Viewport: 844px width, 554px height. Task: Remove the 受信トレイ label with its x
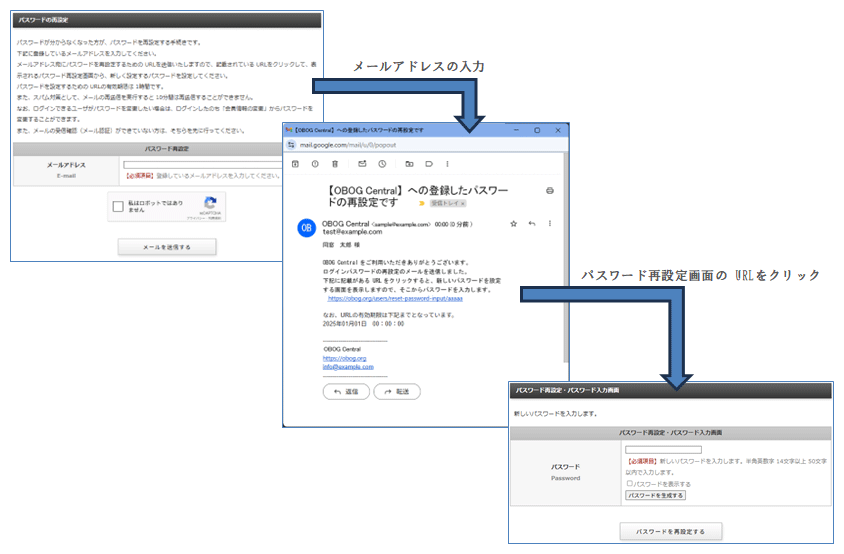(463, 204)
